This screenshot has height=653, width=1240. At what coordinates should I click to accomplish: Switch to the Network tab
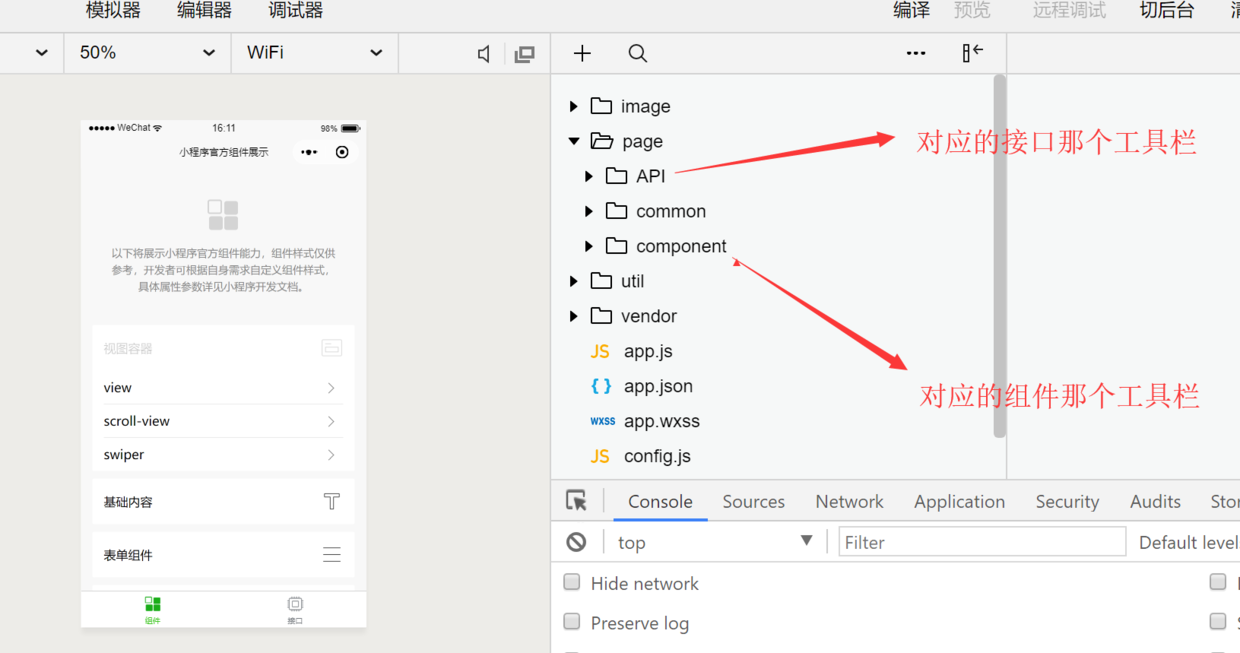point(849,501)
